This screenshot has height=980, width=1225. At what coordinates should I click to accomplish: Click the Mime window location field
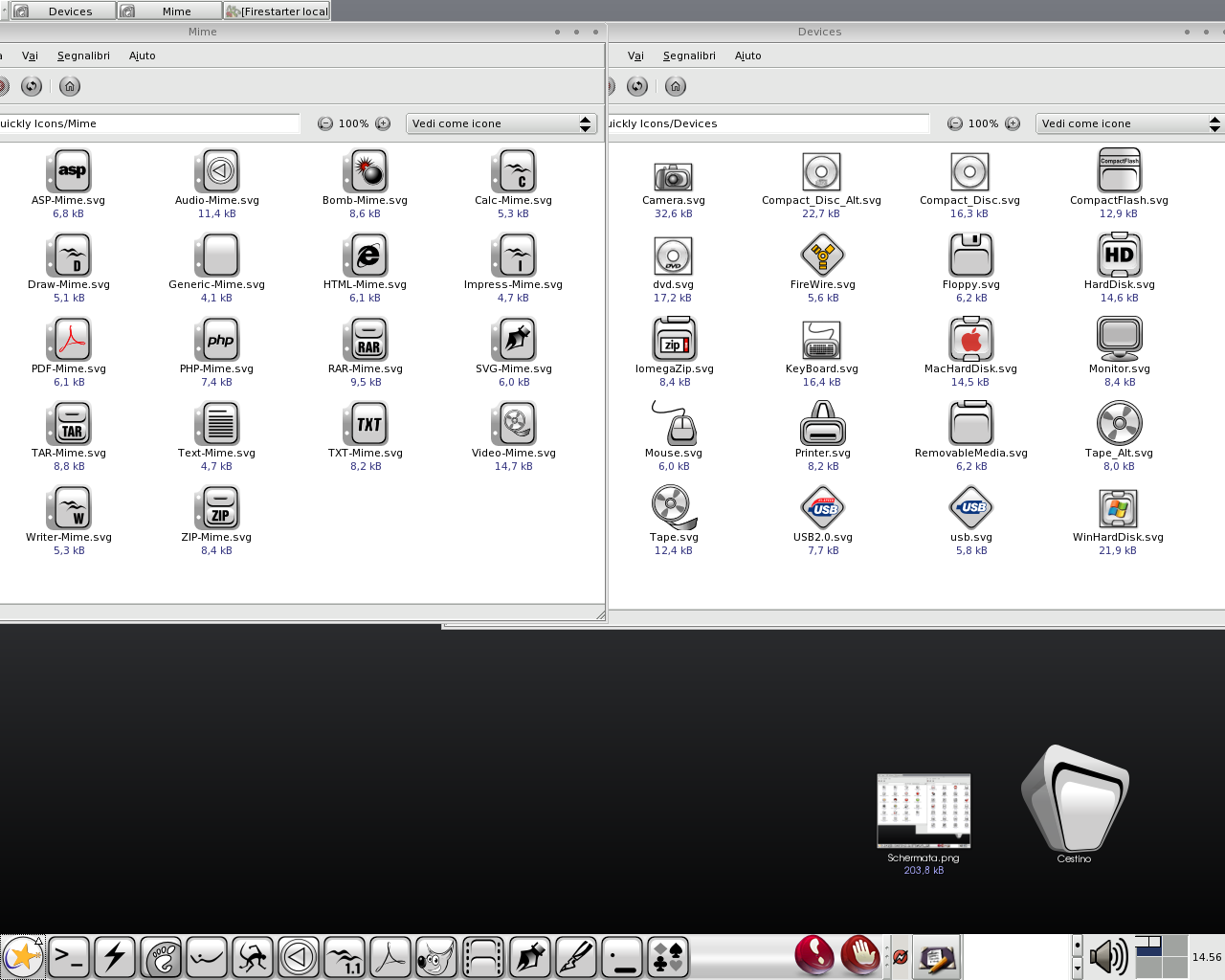(x=149, y=123)
